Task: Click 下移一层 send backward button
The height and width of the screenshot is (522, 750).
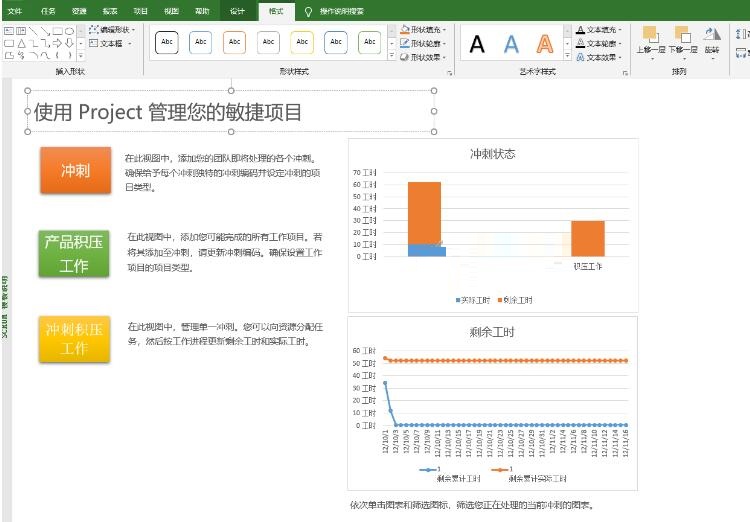Action: pos(683,42)
